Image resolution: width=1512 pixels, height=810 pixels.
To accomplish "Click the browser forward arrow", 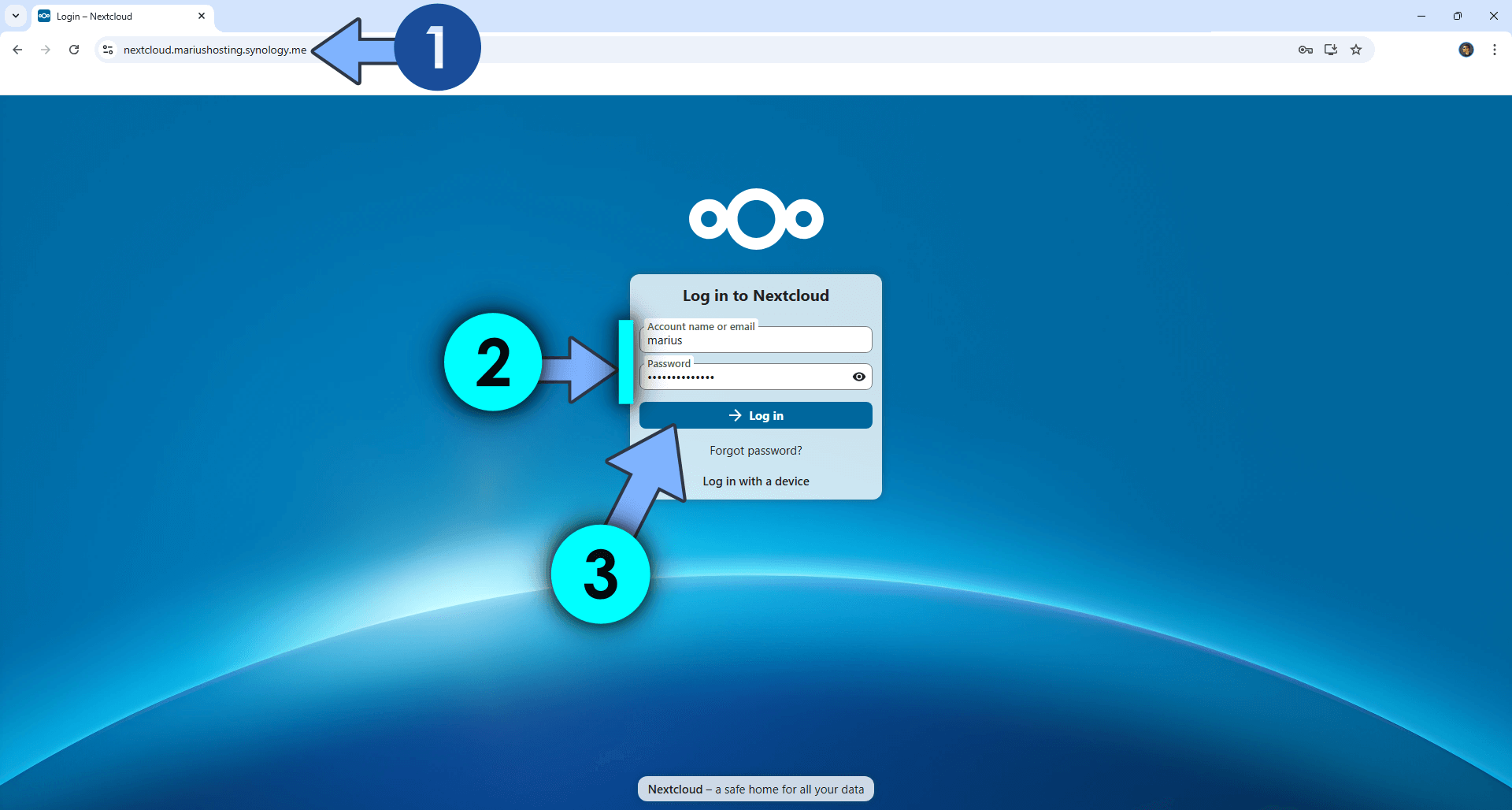I will click(x=46, y=50).
